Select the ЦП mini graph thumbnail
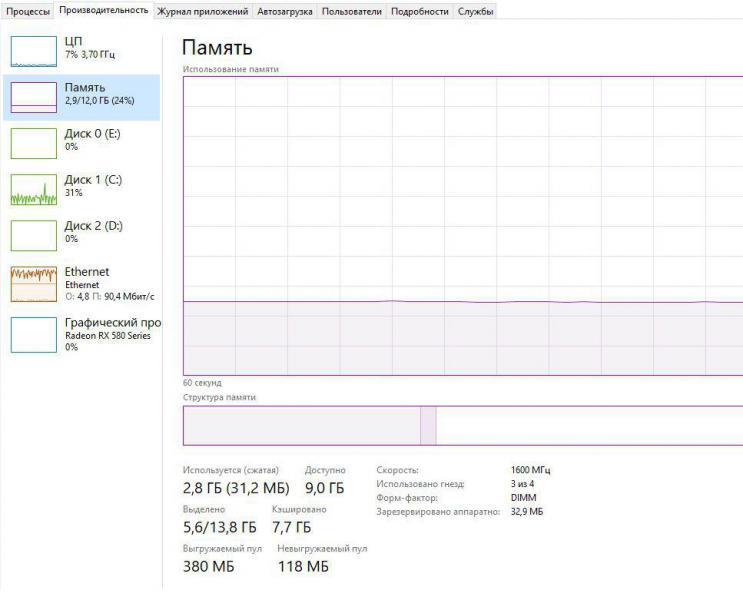The height and width of the screenshot is (600, 743). coord(33,51)
